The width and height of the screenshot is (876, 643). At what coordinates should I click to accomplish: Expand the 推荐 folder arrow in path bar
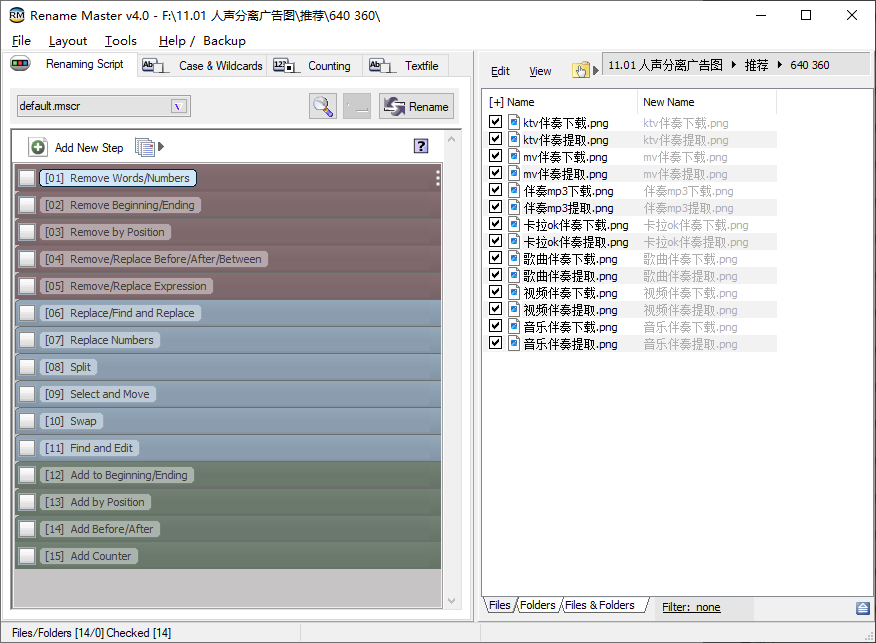(779, 65)
